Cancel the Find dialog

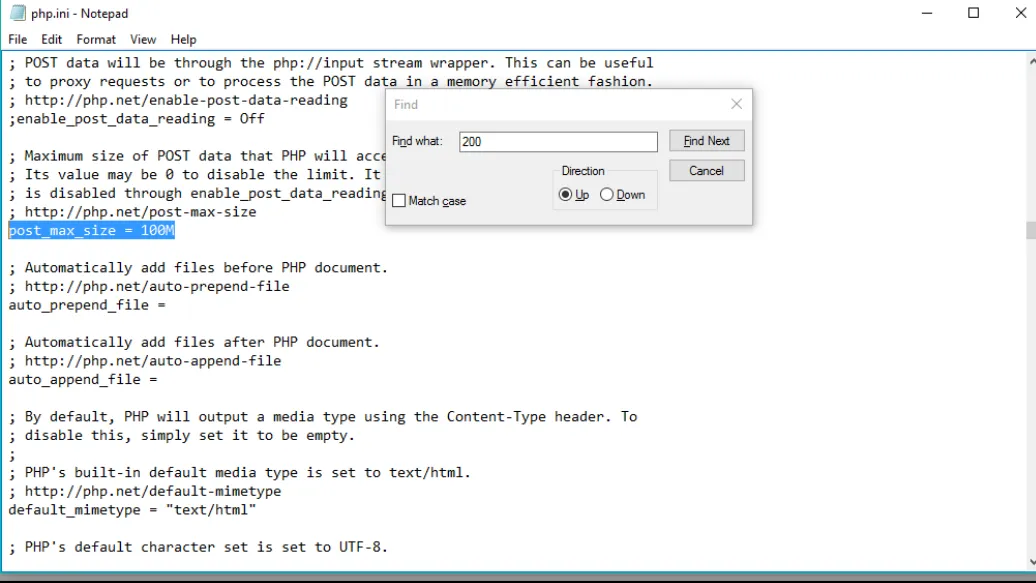[706, 171]
